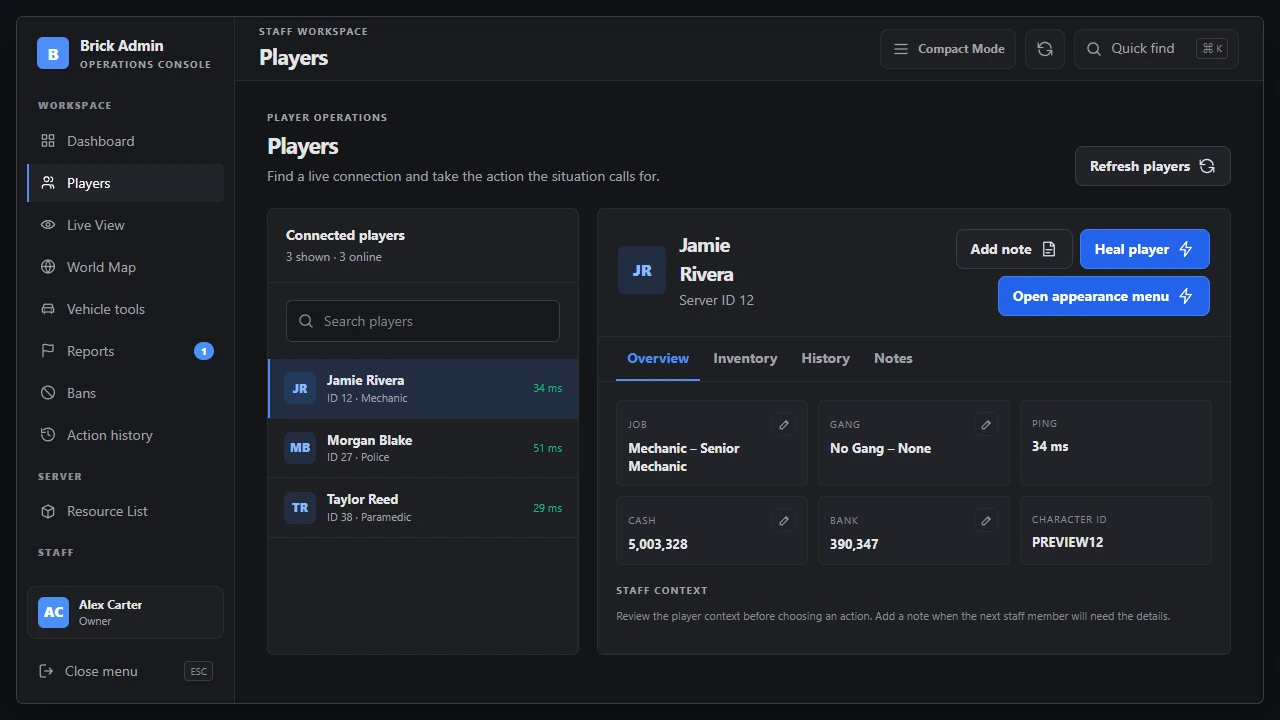
Task: Click the 34 ms ping card value
Action: coord(1050,446)
